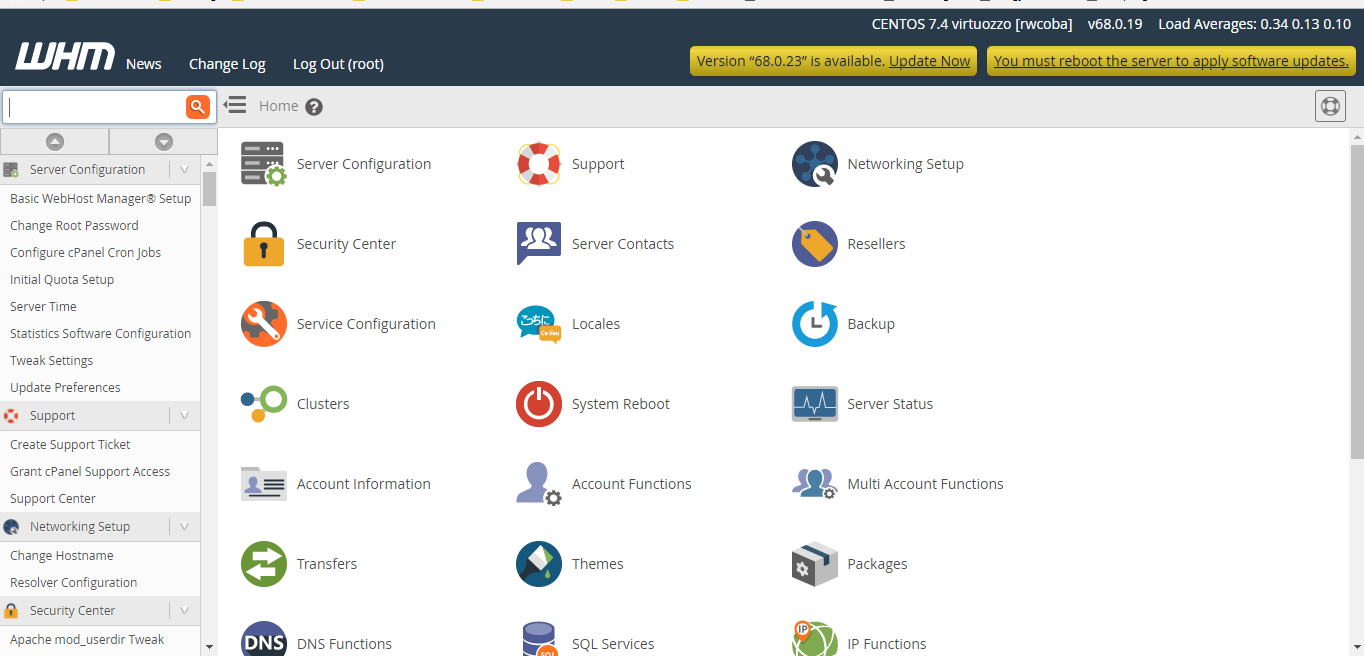Open the Locales speech bubble icon

point(539,324)
